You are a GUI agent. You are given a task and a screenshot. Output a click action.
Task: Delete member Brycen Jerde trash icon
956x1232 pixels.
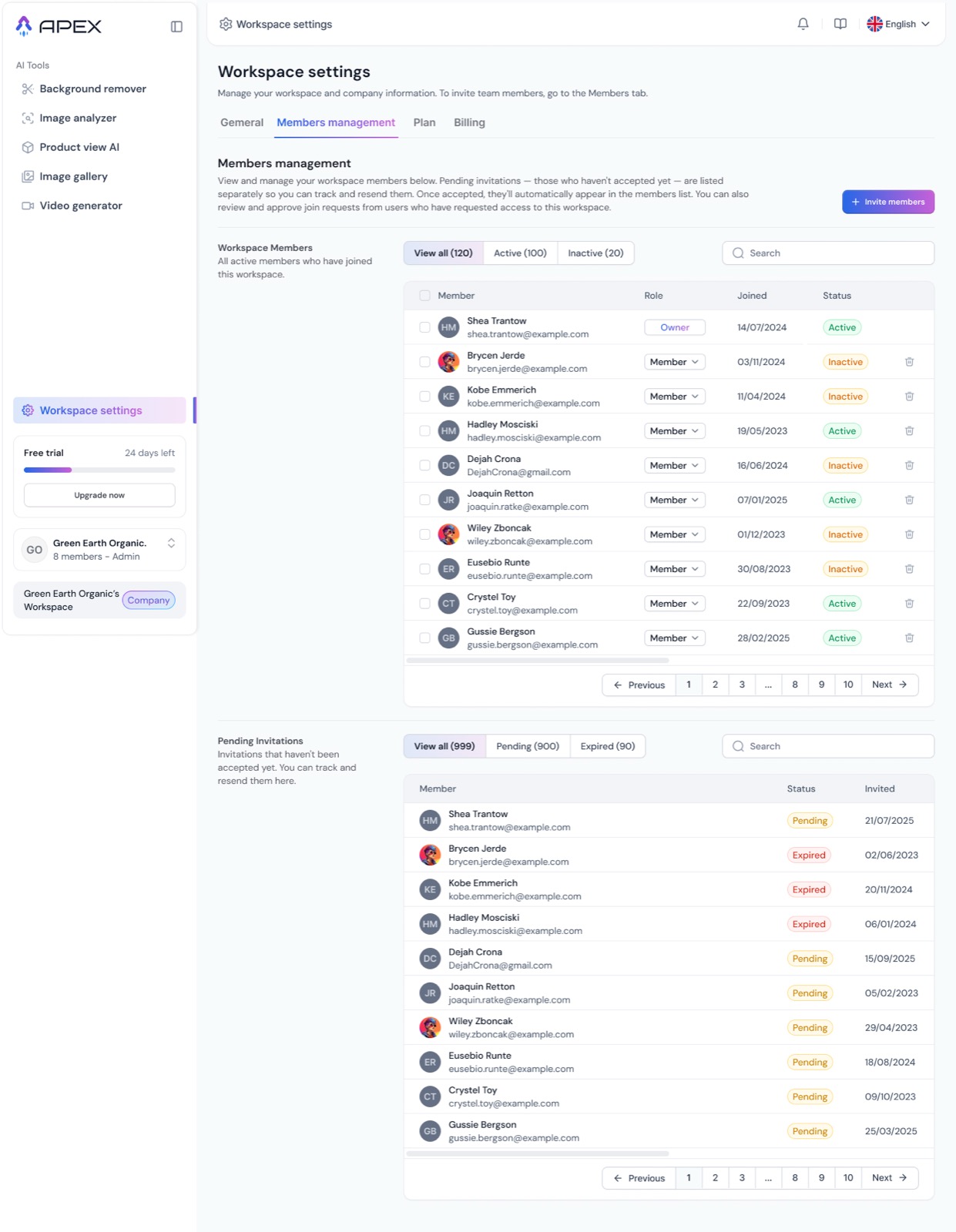click(x=909, y=362)
